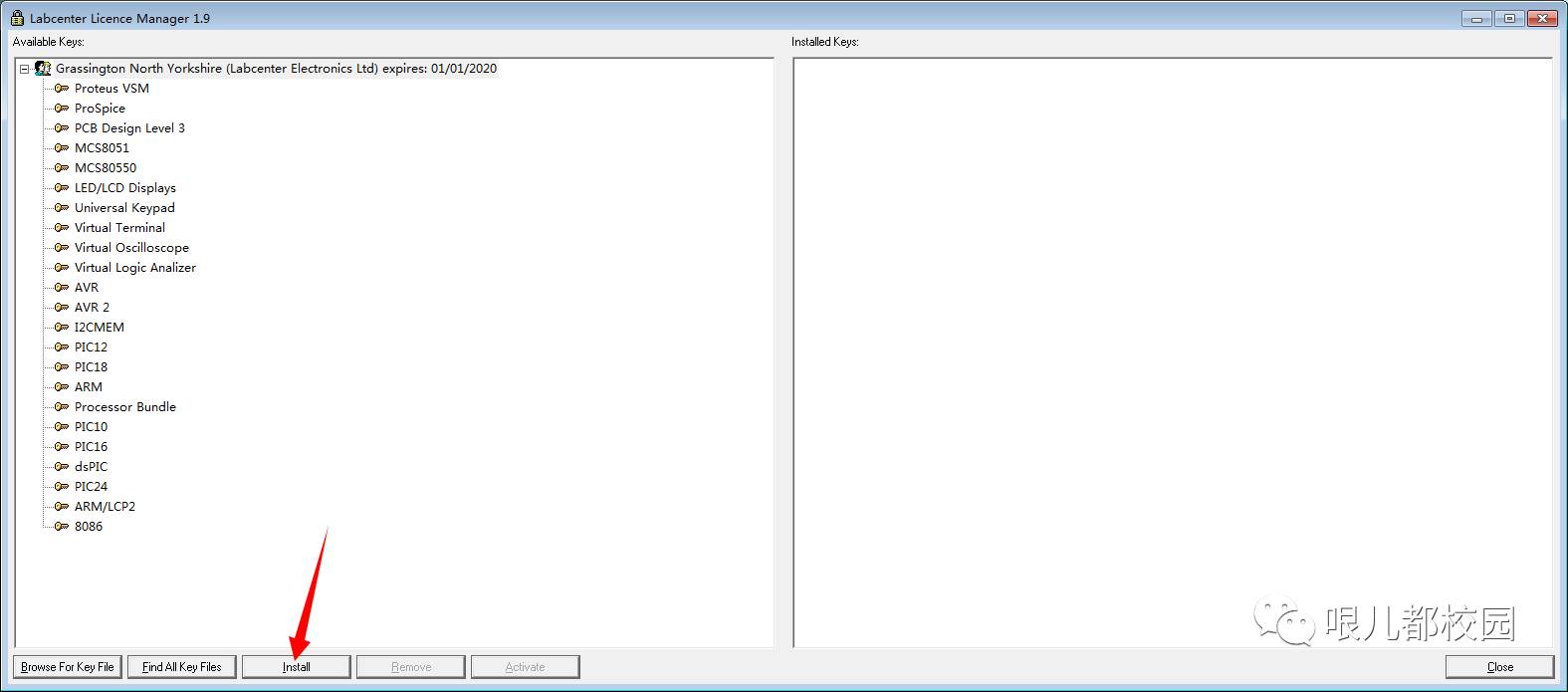1568x692 pixels.
Task: Click the key icon beside AVR
Action: pos(62,288)
